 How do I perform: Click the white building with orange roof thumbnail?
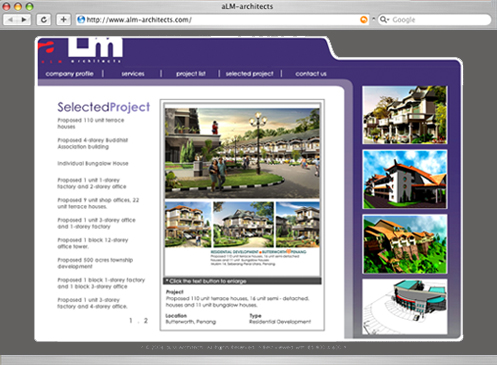pos(405,179)
